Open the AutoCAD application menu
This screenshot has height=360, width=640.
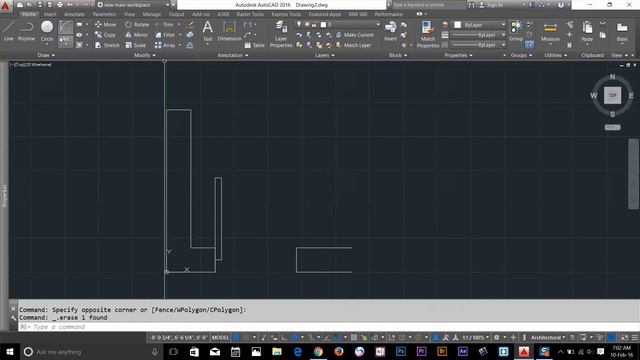(5, 6)
